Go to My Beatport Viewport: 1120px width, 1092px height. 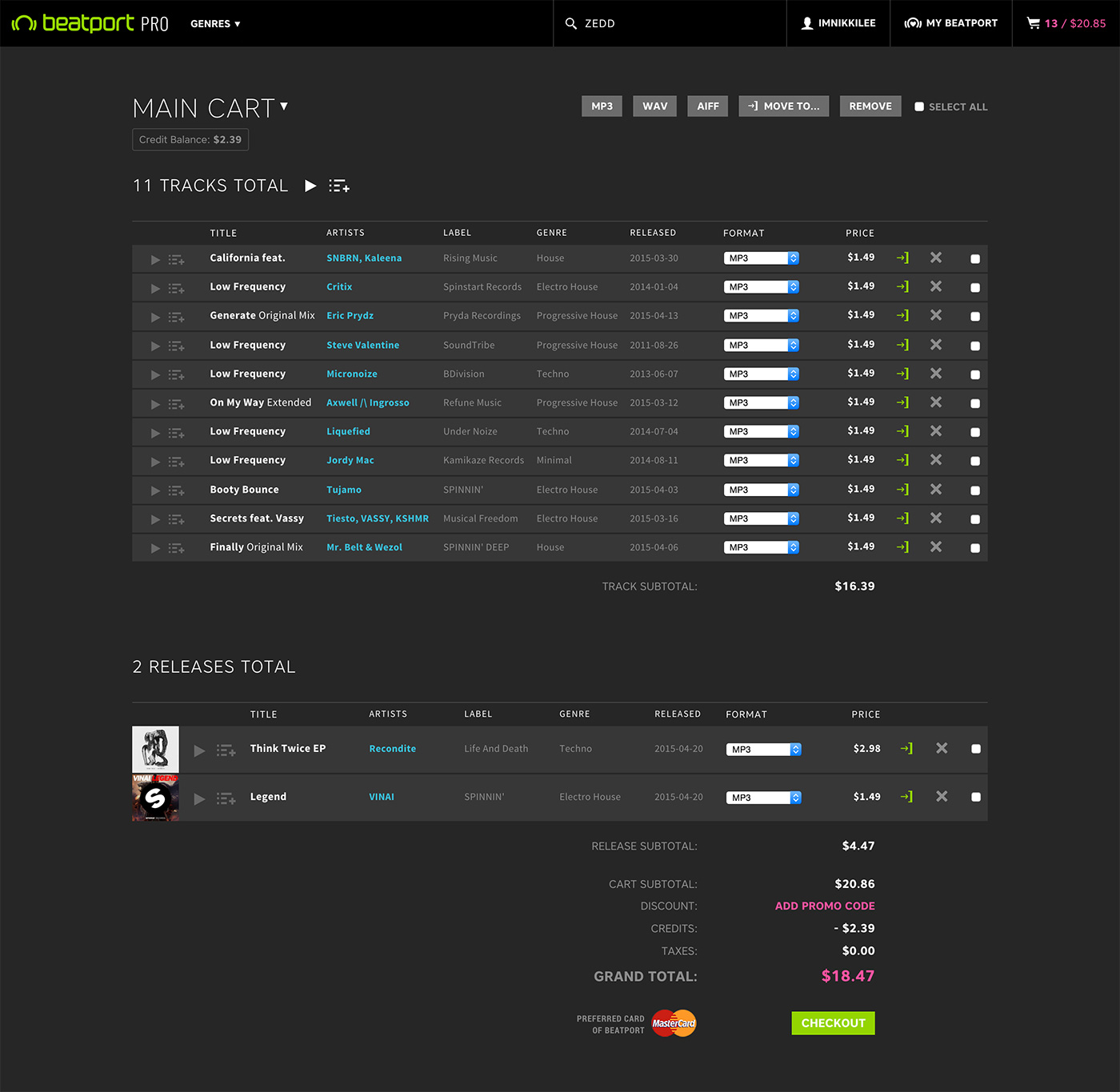tap(951, 23)
